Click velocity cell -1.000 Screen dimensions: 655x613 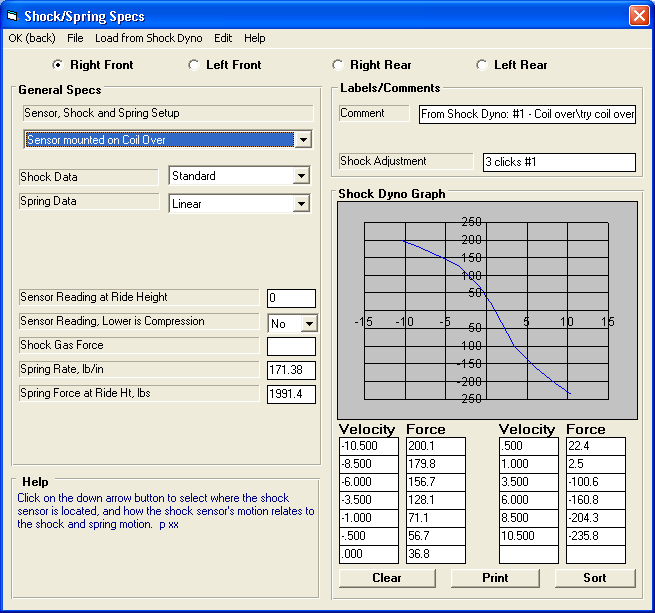tap(369, 518)
